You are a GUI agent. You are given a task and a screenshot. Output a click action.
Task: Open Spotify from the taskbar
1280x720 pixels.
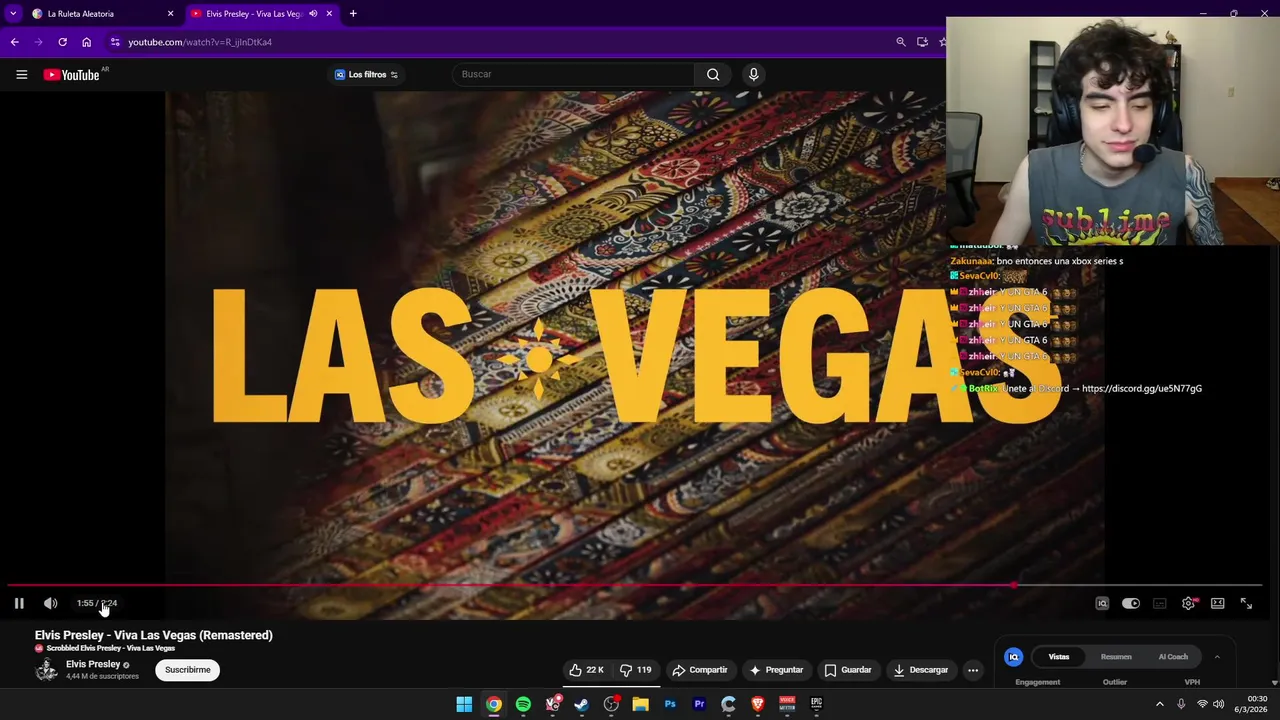pyautogui.click(x=523, y=705)
